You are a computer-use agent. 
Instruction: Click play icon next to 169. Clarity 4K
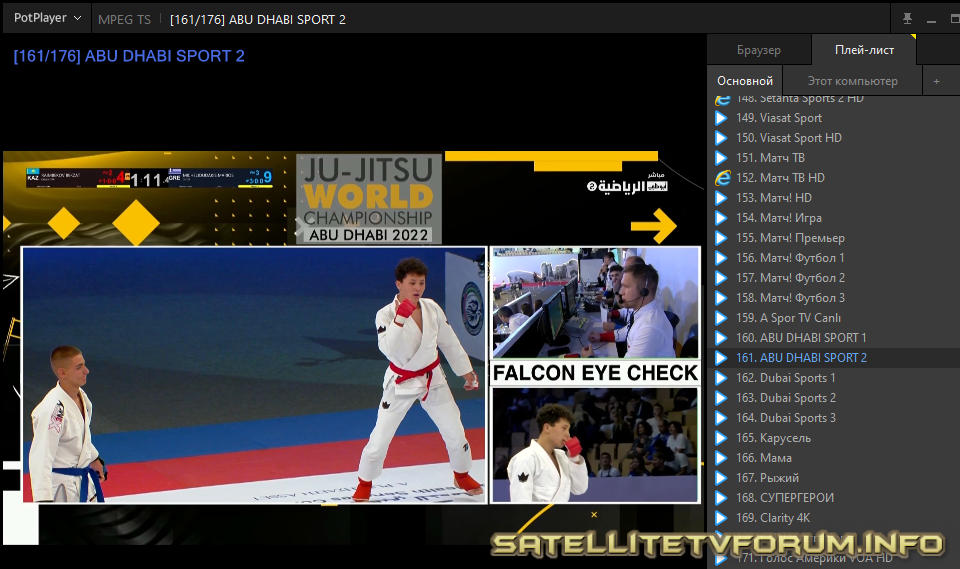[x=721, y=518]
